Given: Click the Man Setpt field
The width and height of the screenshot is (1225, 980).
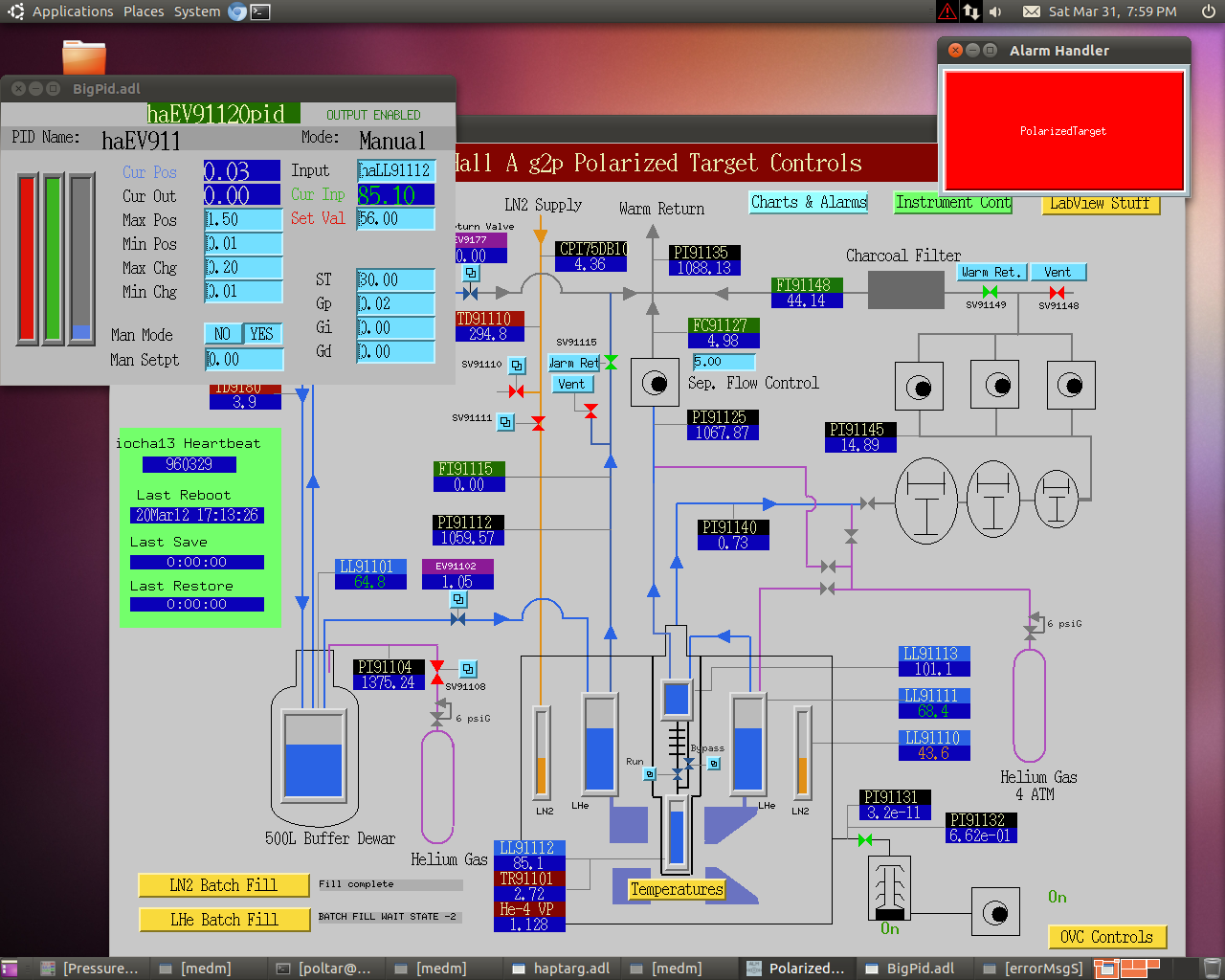Looking at the screenshot, I should coord(244,360).
